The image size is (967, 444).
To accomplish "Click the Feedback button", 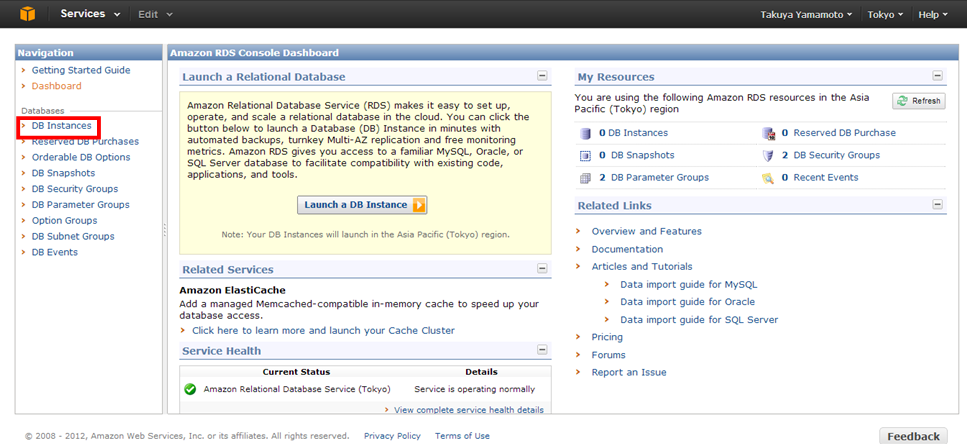I will tap(913, 436).
